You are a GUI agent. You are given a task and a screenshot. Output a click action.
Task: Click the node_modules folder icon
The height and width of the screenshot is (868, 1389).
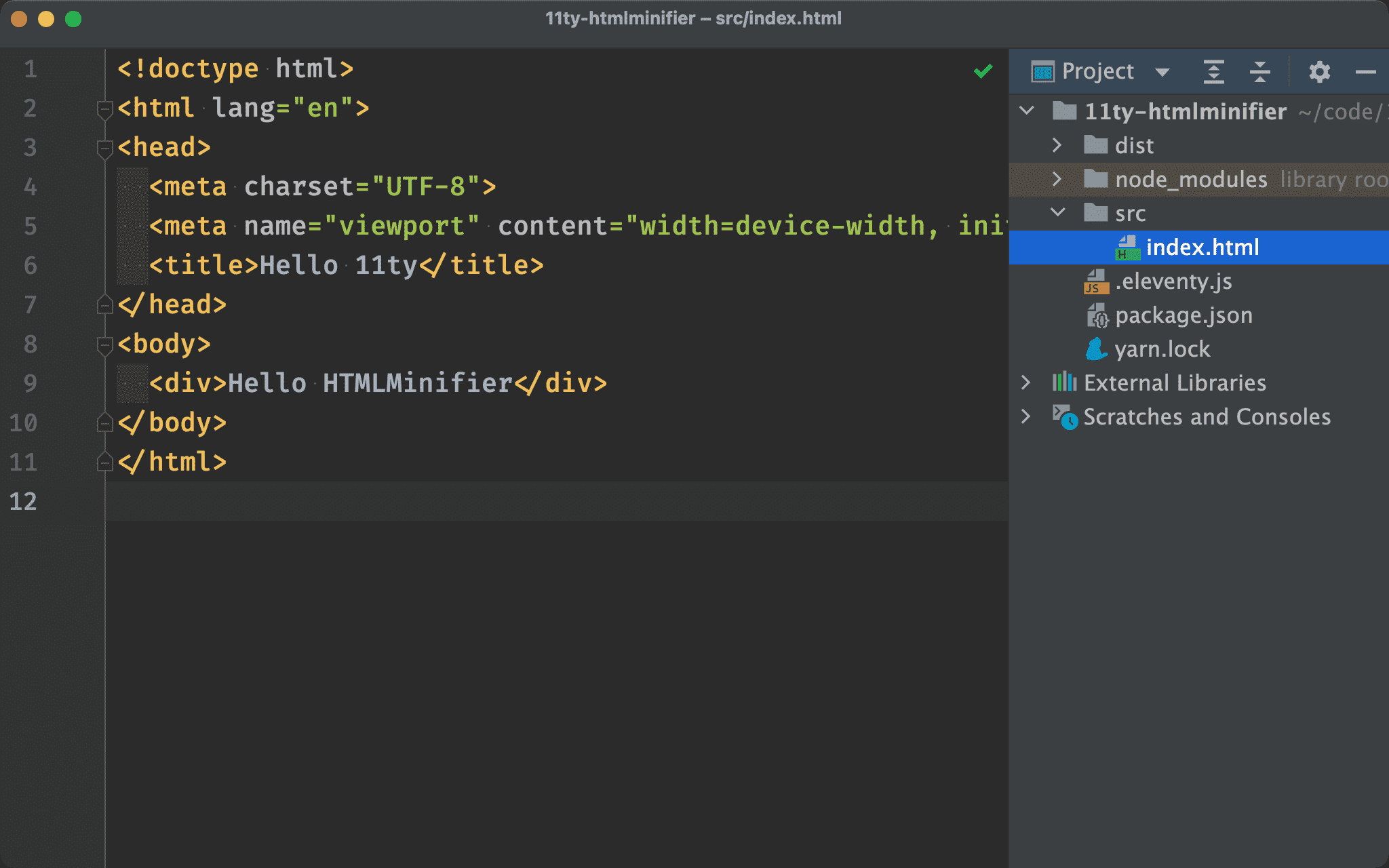[1095, 178]
